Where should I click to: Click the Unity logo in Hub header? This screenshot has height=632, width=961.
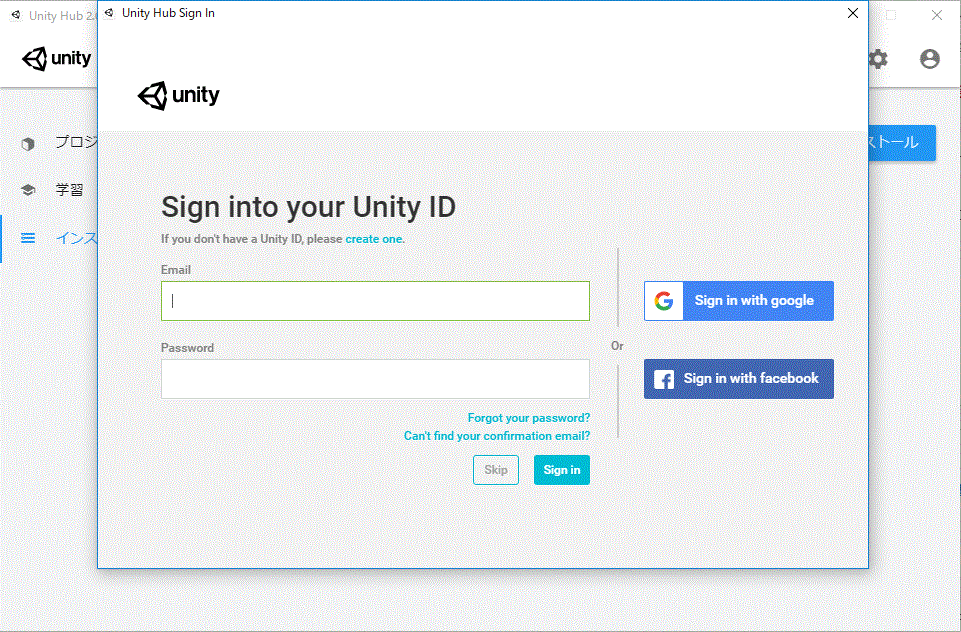(x=57, y=59)
